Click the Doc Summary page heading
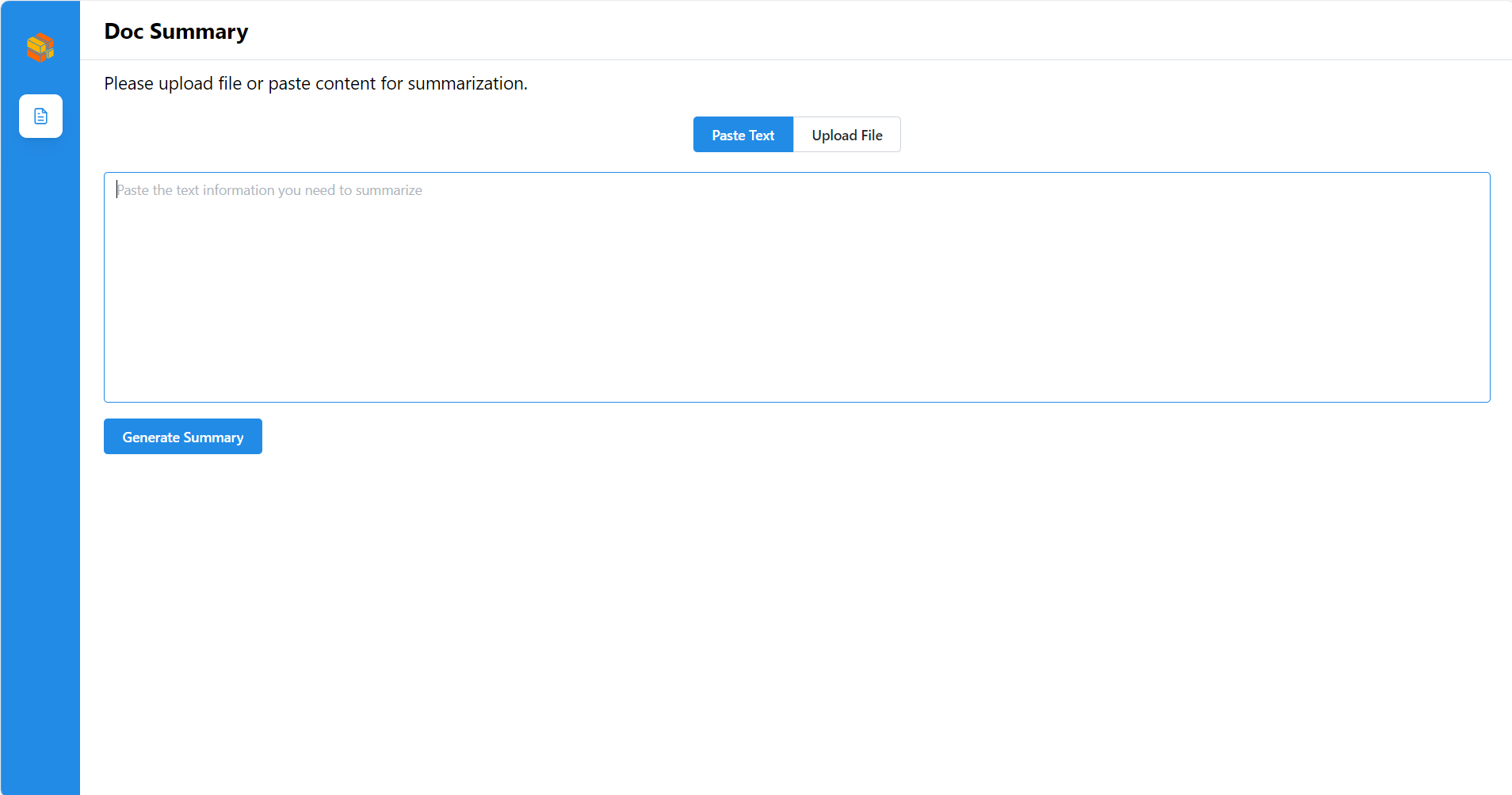The image size is (1512, 795). click(176, 31)
